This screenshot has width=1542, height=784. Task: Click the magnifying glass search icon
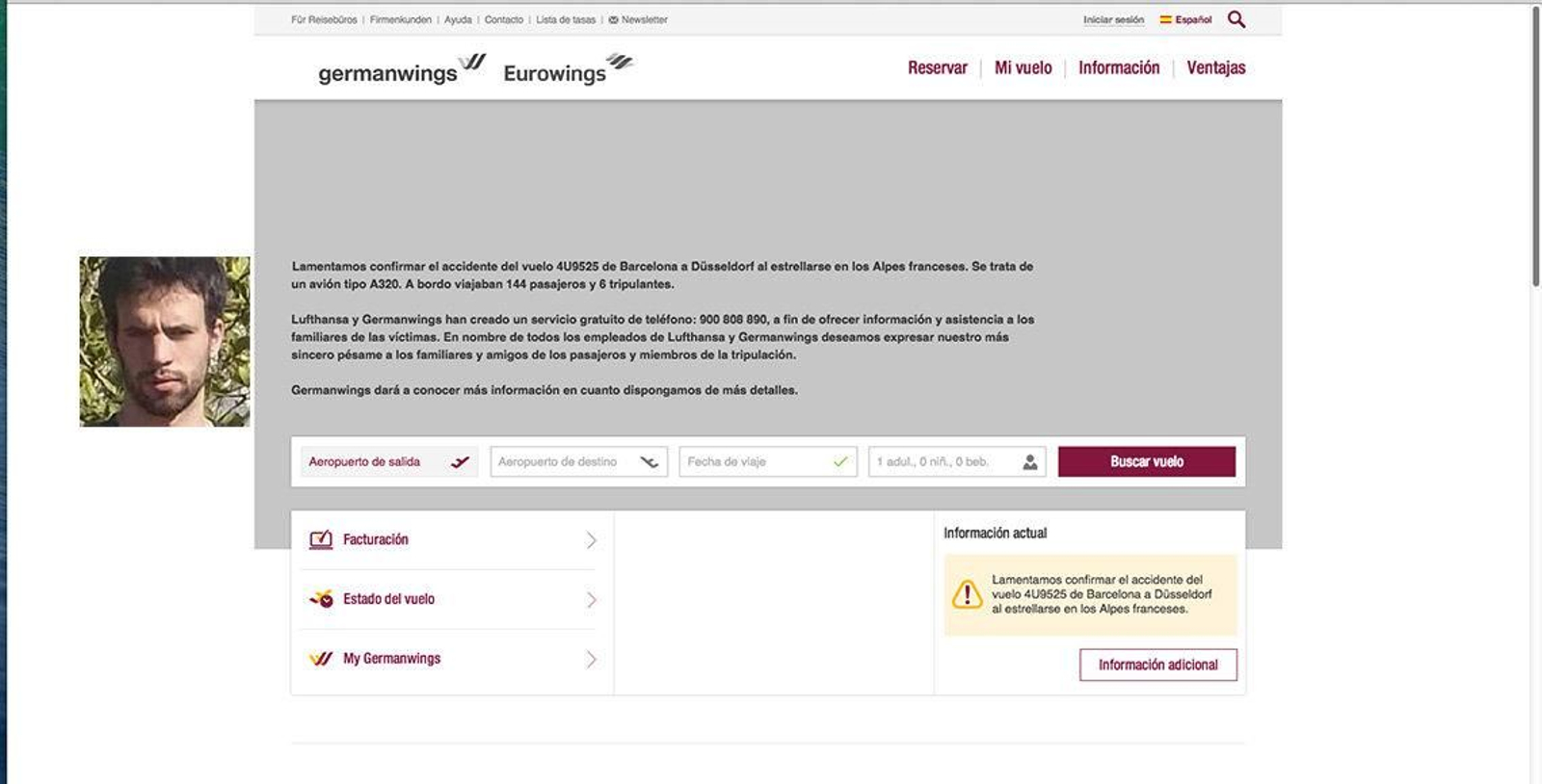[1236, 19]
